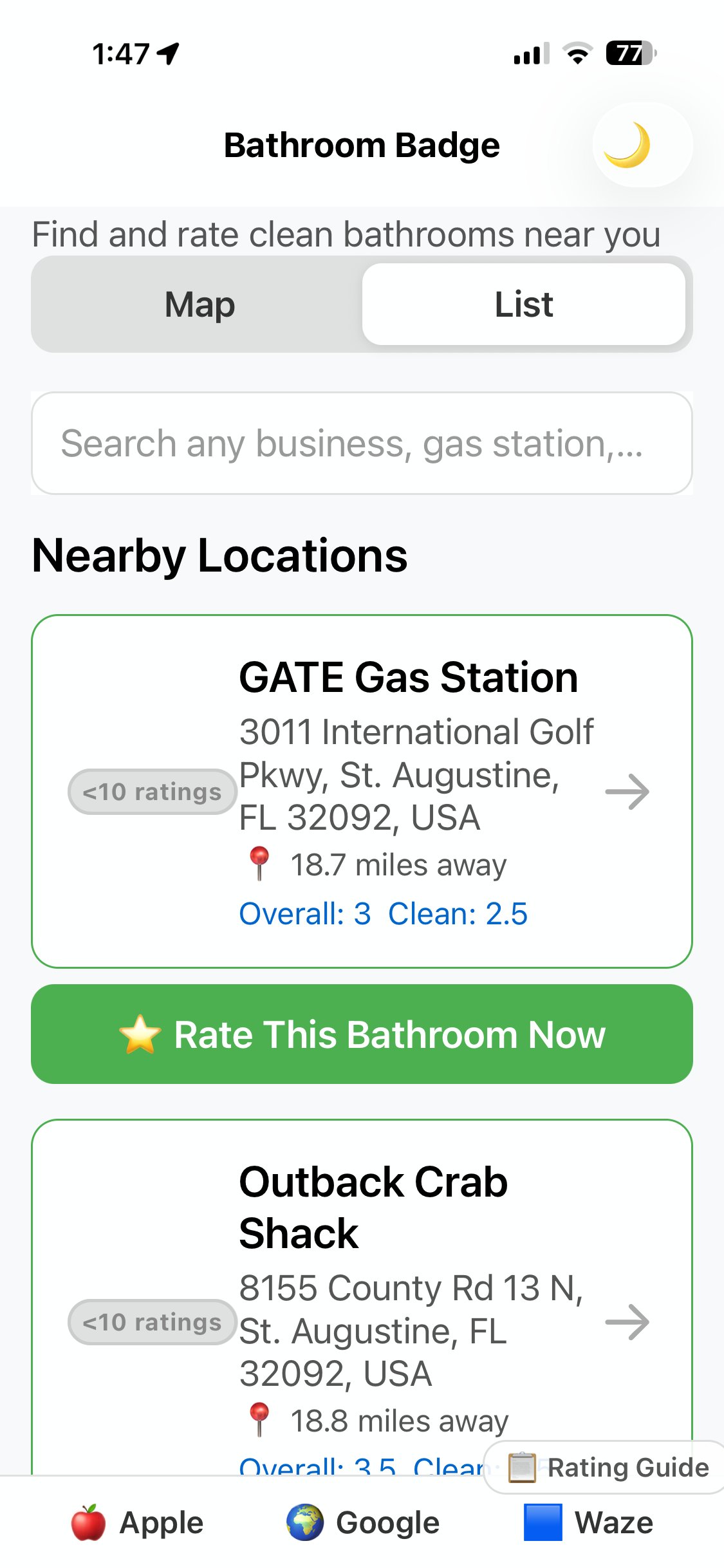This screenshot has width=724, height=1568.
Task: Tap the battery indicator in the status bar
Action: pyautogui.click(x=631, y=53)
